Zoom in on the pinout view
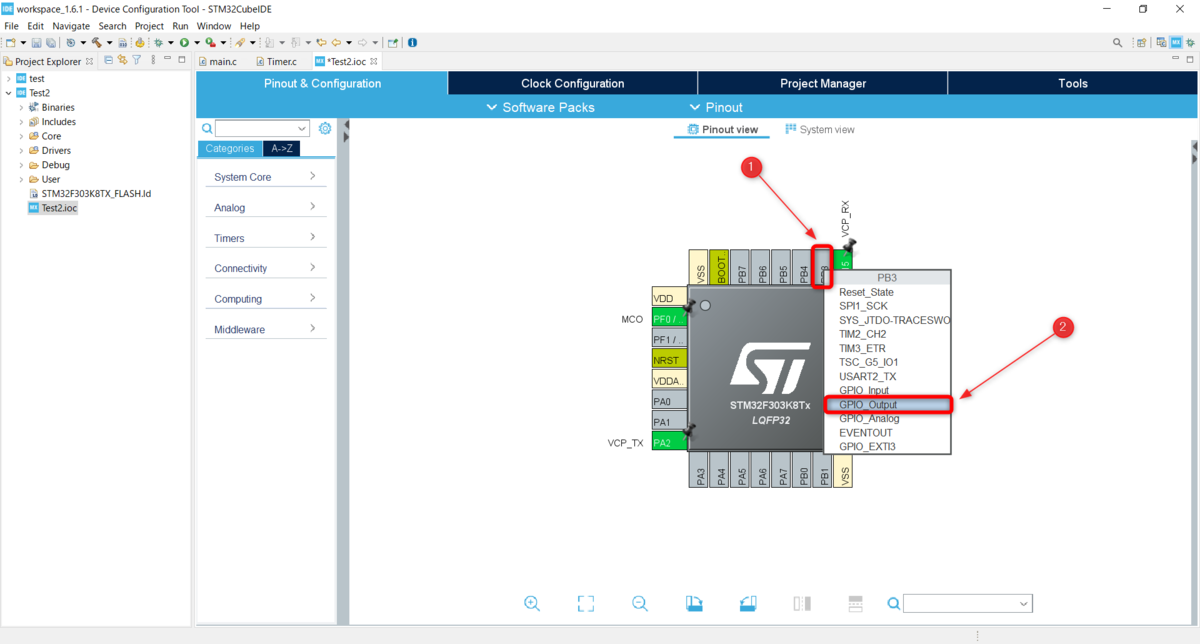 coord(532,603)
